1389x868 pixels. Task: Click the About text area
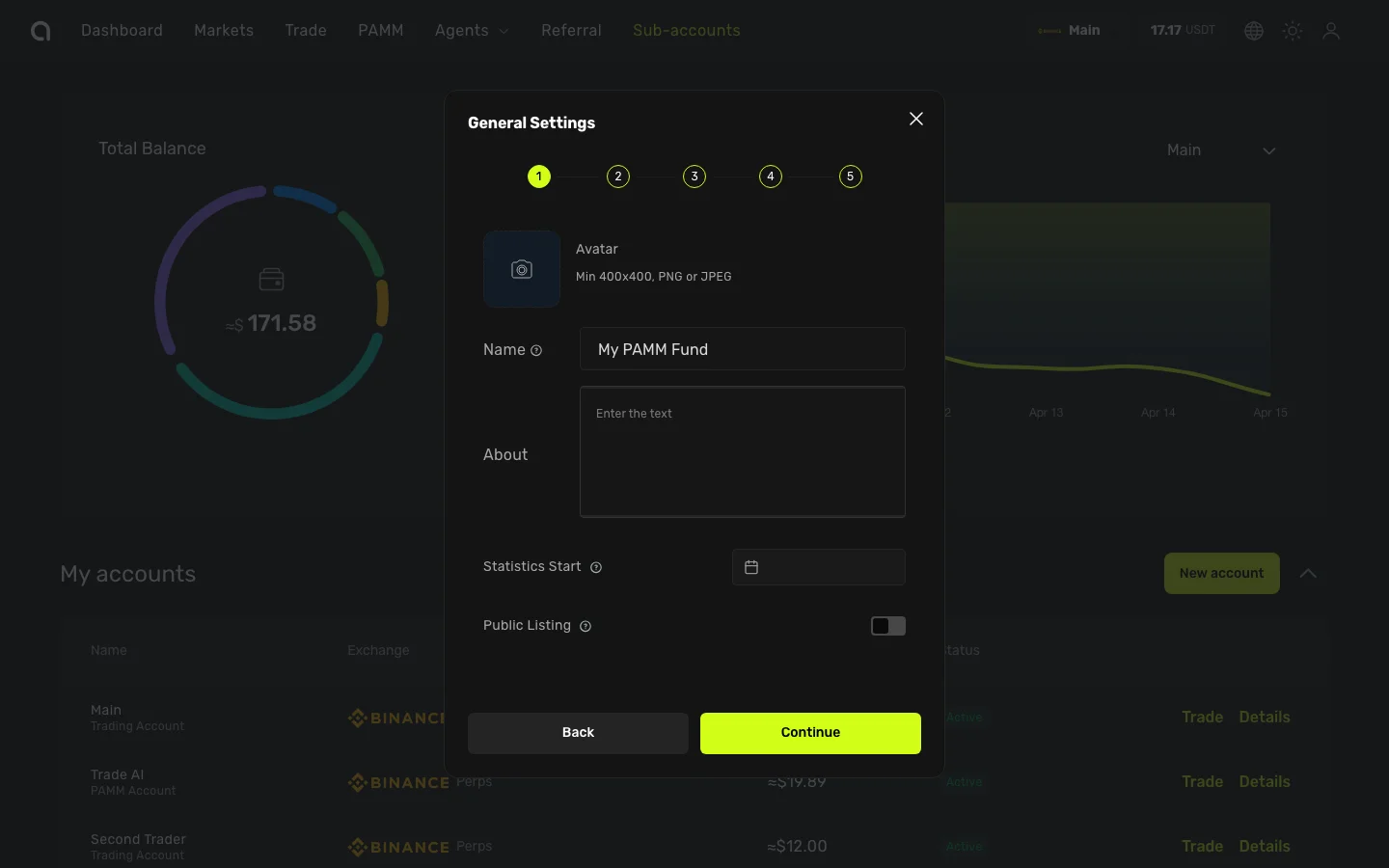(x=743, y=452)
